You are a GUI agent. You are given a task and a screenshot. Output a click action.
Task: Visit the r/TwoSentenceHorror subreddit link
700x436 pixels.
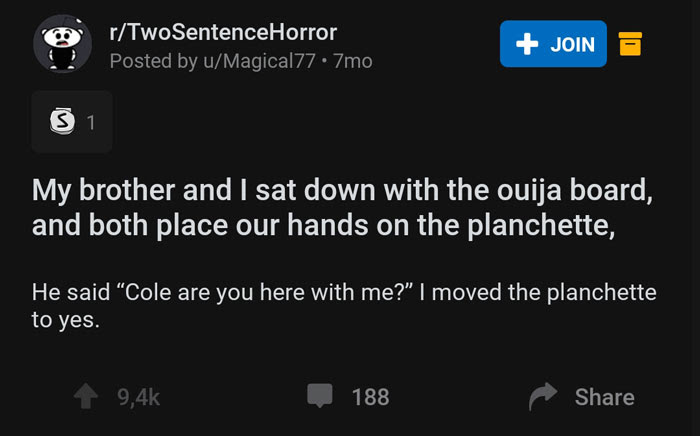(x=223, y=32)
